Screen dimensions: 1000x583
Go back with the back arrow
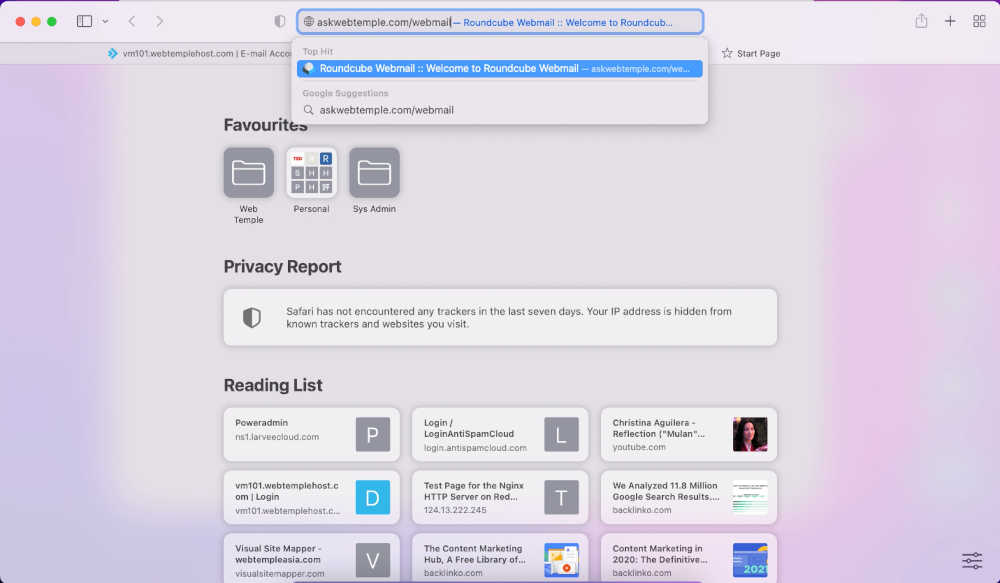(x=131, y=21)
